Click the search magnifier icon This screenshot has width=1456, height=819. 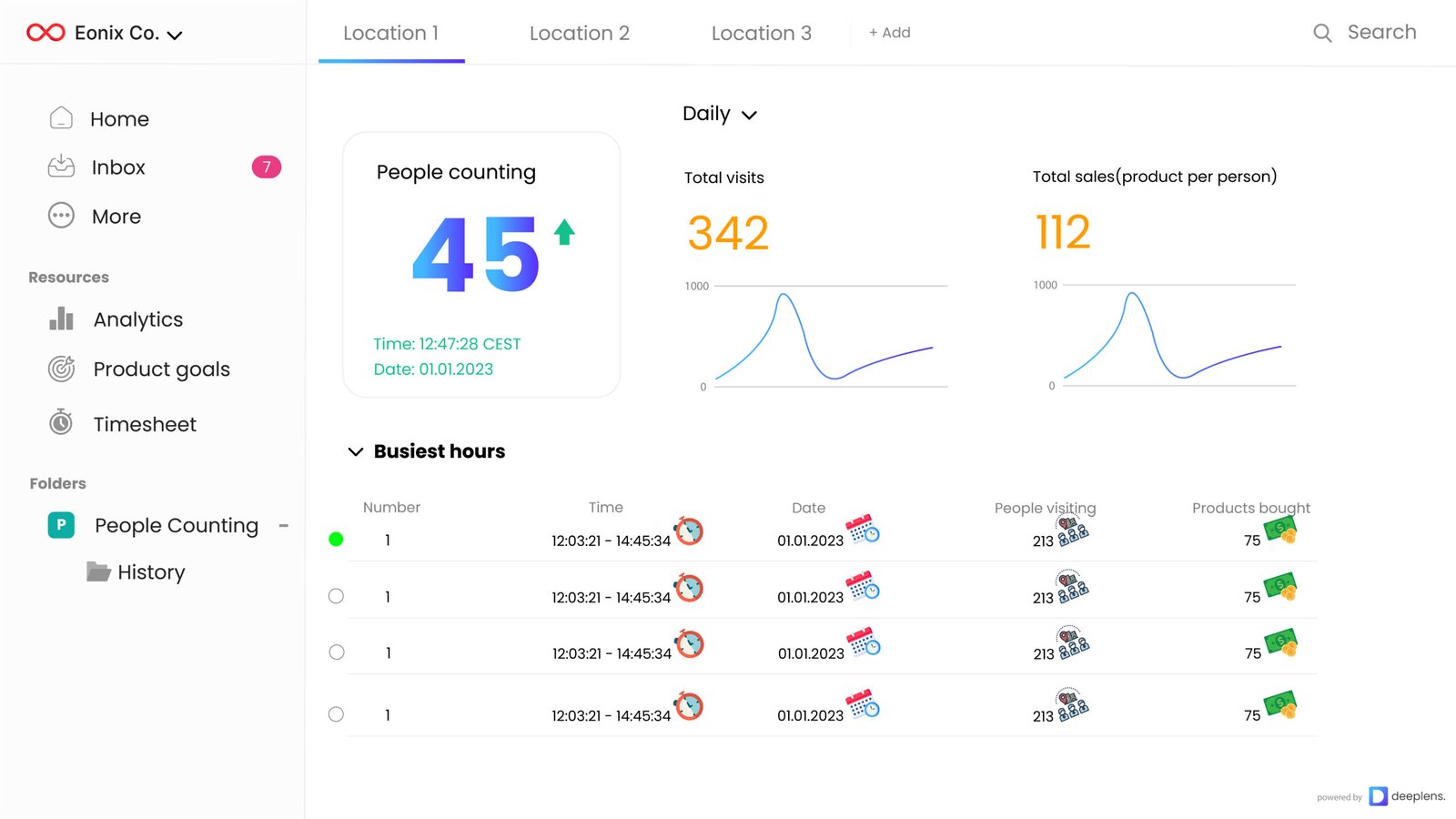pyautogui.click(x=1322, y=34)
